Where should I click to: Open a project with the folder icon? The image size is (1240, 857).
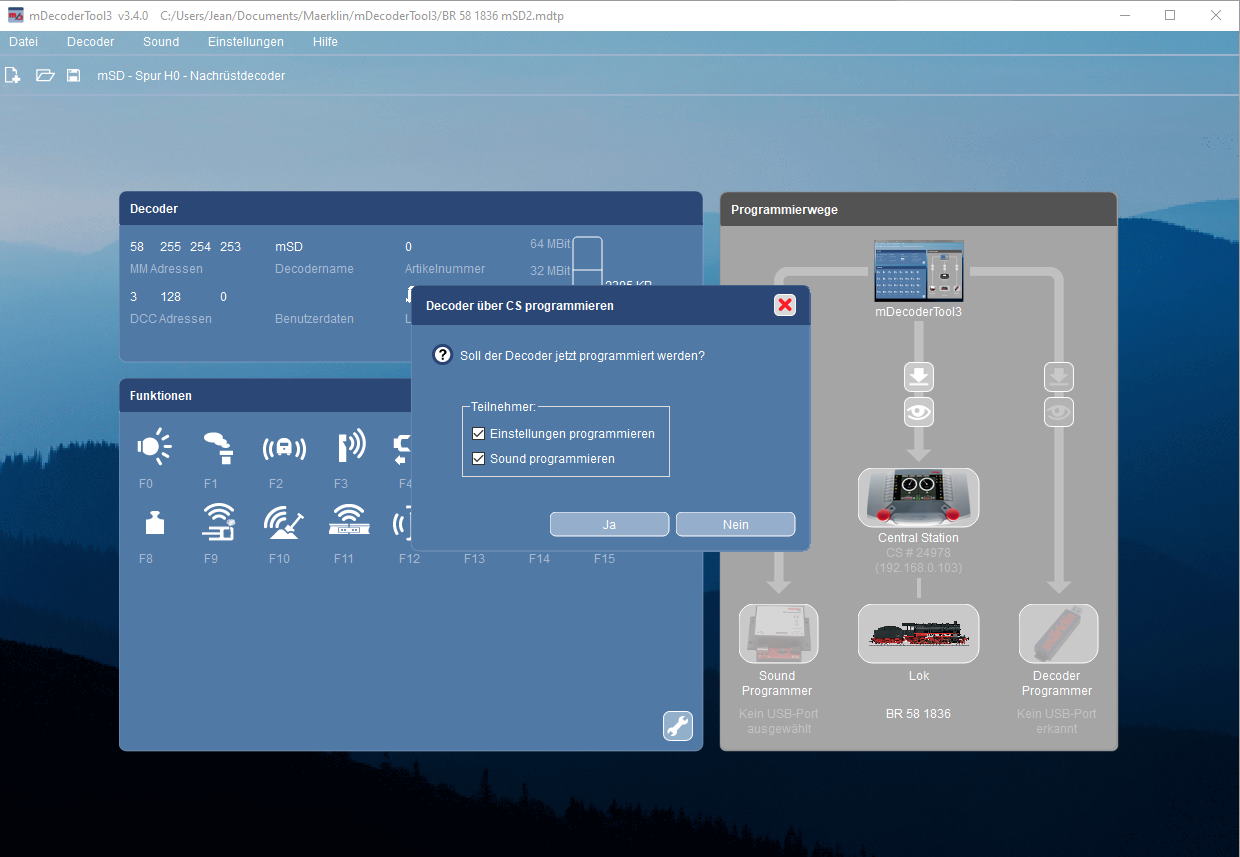(x=45, y=75)
